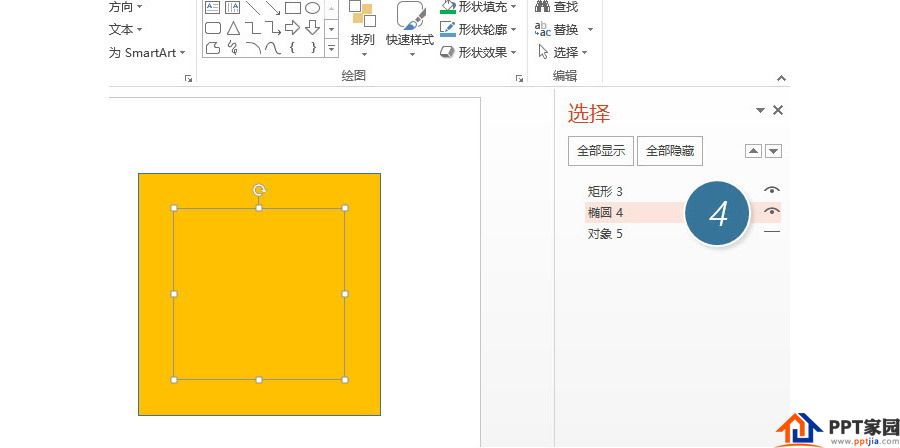Choose the arrow line shape
Screen dimensions: 900x448
(x=273, y=7)
